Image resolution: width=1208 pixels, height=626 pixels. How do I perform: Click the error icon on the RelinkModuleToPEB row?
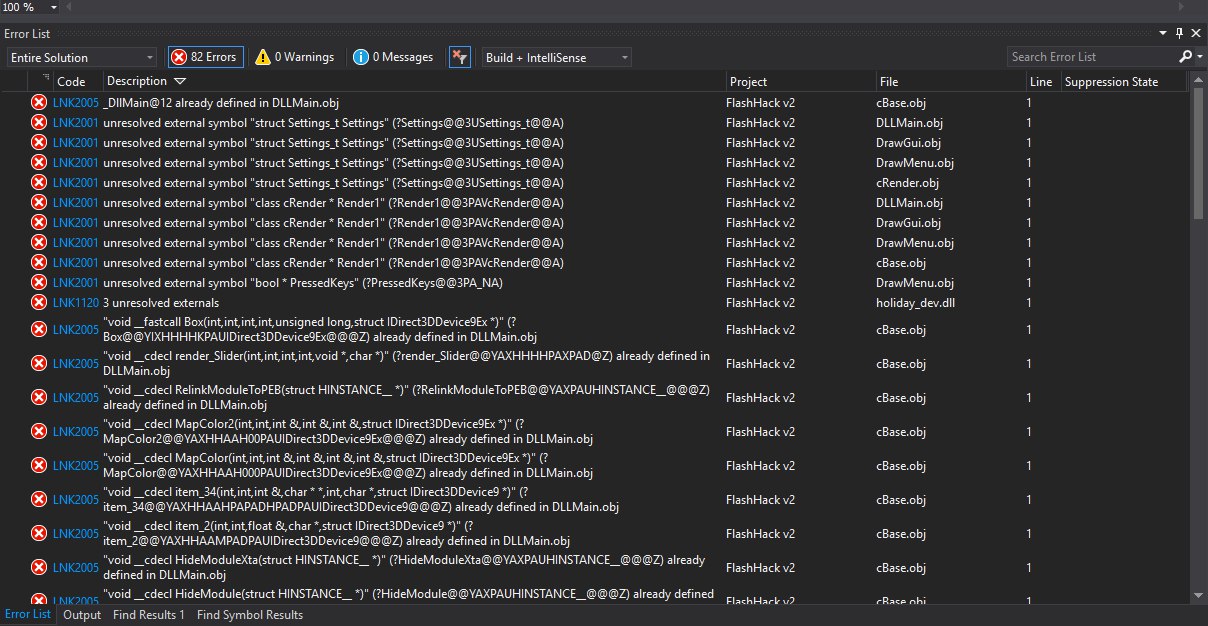[x=39, y=398]
